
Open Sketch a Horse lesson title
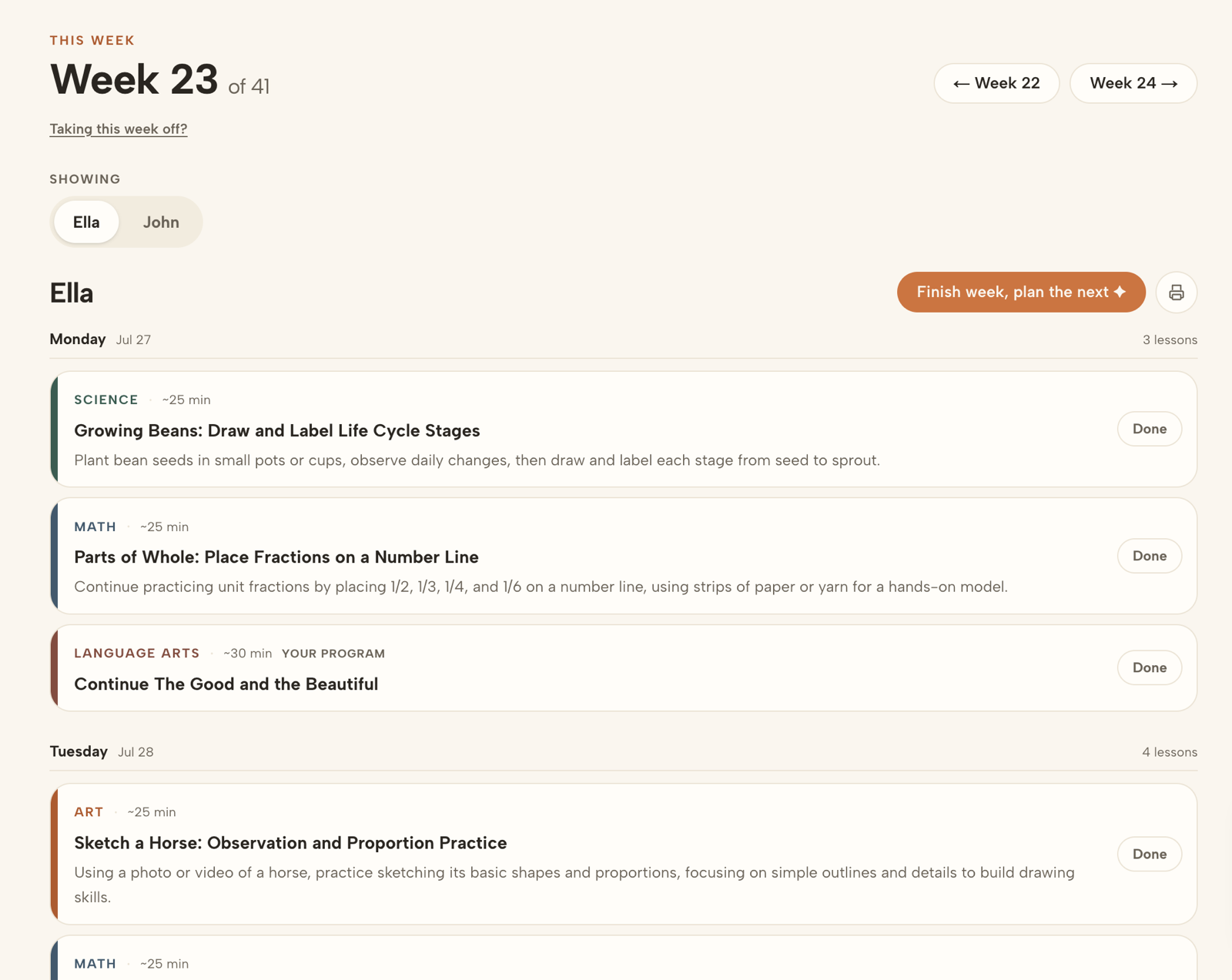point(290,843)
